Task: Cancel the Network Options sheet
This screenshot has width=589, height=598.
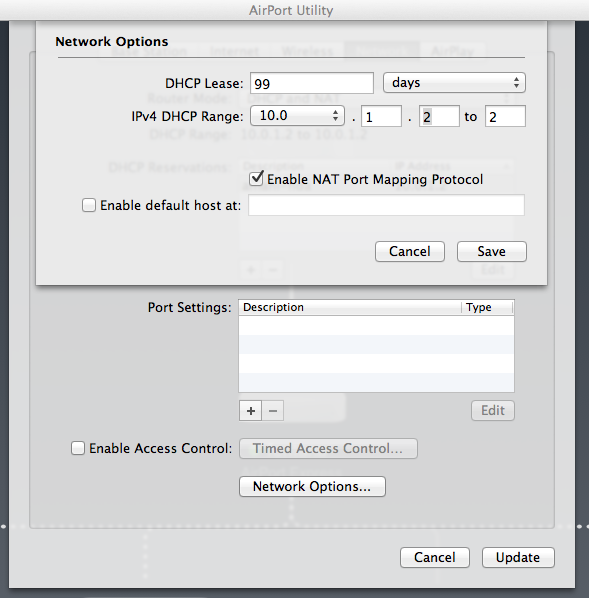Action: point(410,251)
